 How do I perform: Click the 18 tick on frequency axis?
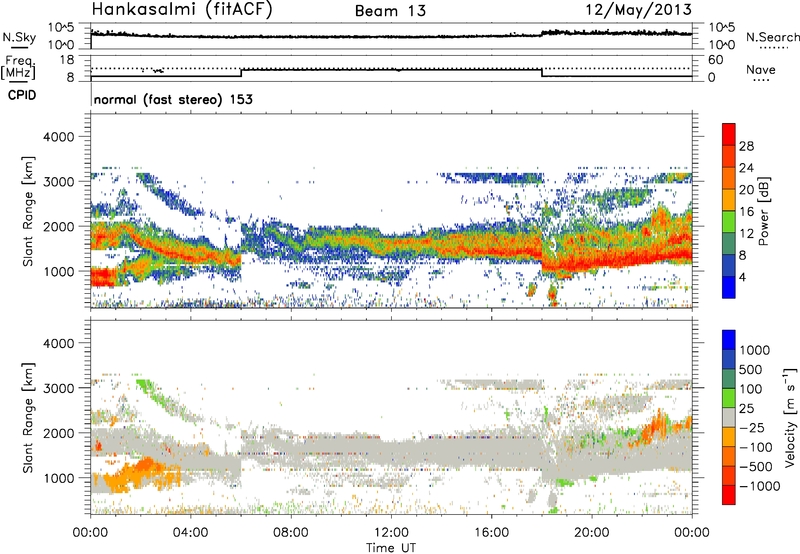tap(67, 60)
